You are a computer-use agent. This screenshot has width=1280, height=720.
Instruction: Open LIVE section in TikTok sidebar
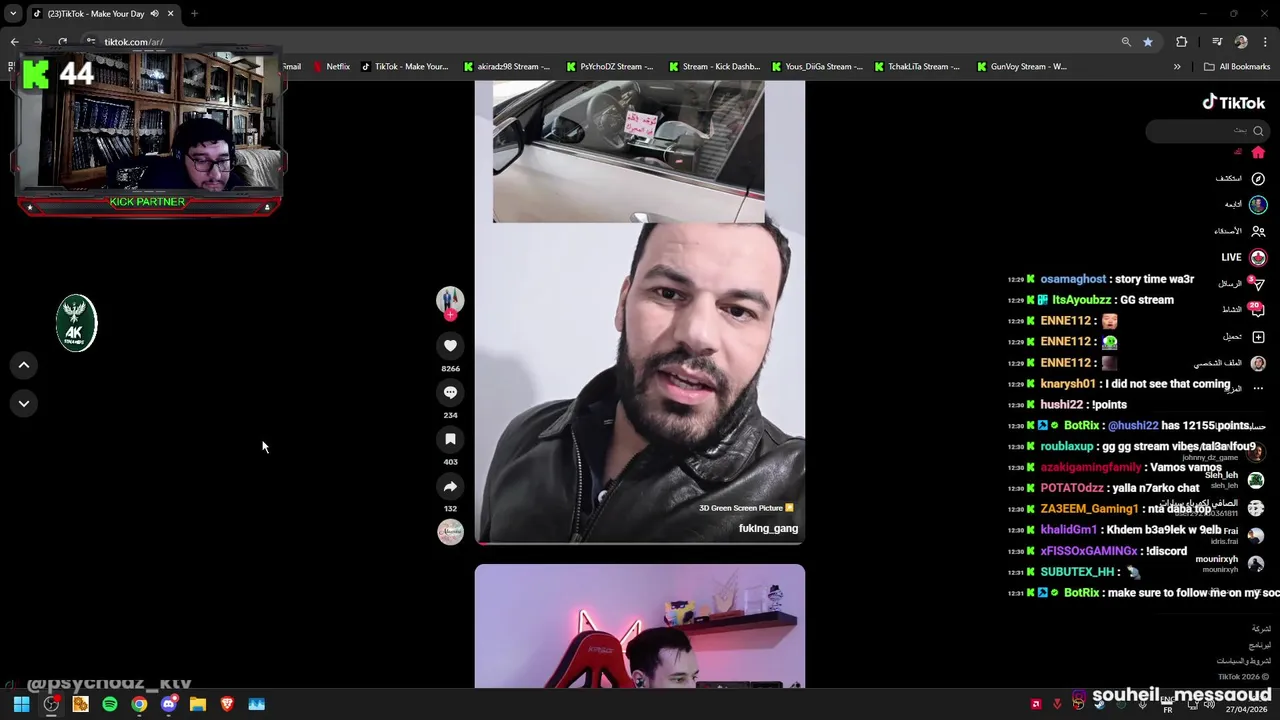coord(1243,257)
